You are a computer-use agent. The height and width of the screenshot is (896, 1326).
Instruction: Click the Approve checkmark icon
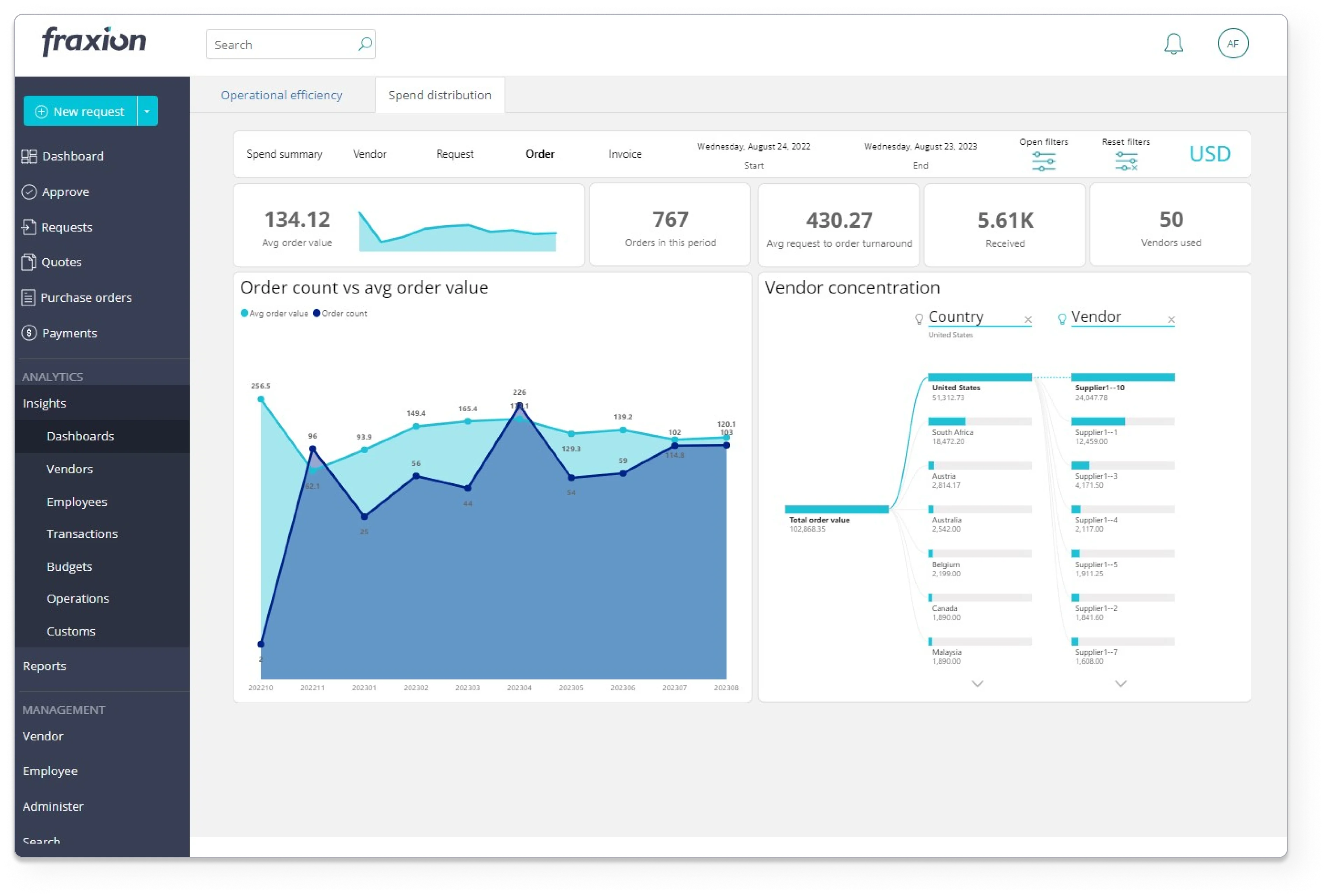tap(29, 192)
